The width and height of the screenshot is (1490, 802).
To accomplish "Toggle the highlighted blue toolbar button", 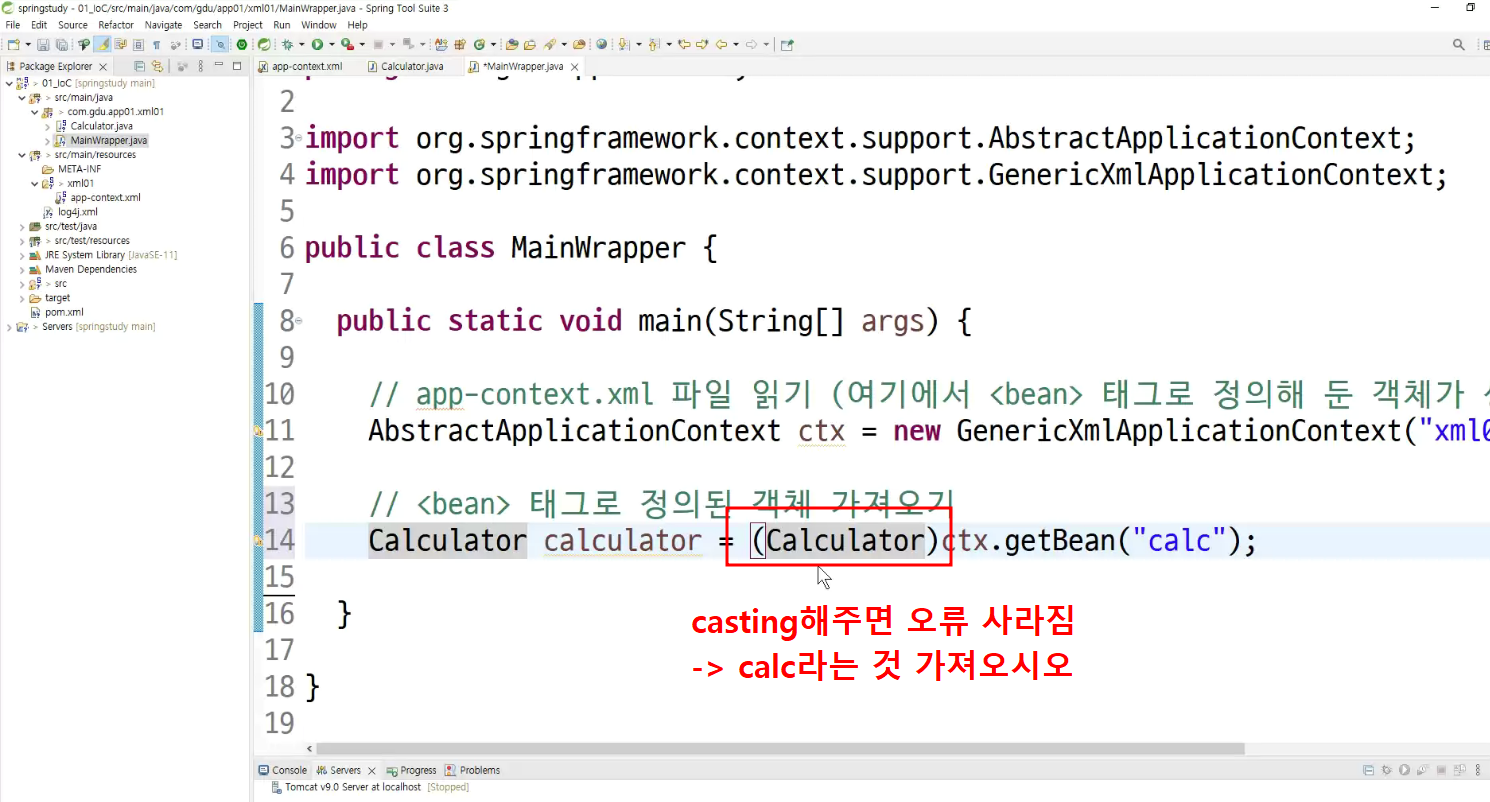I will 220,44.
